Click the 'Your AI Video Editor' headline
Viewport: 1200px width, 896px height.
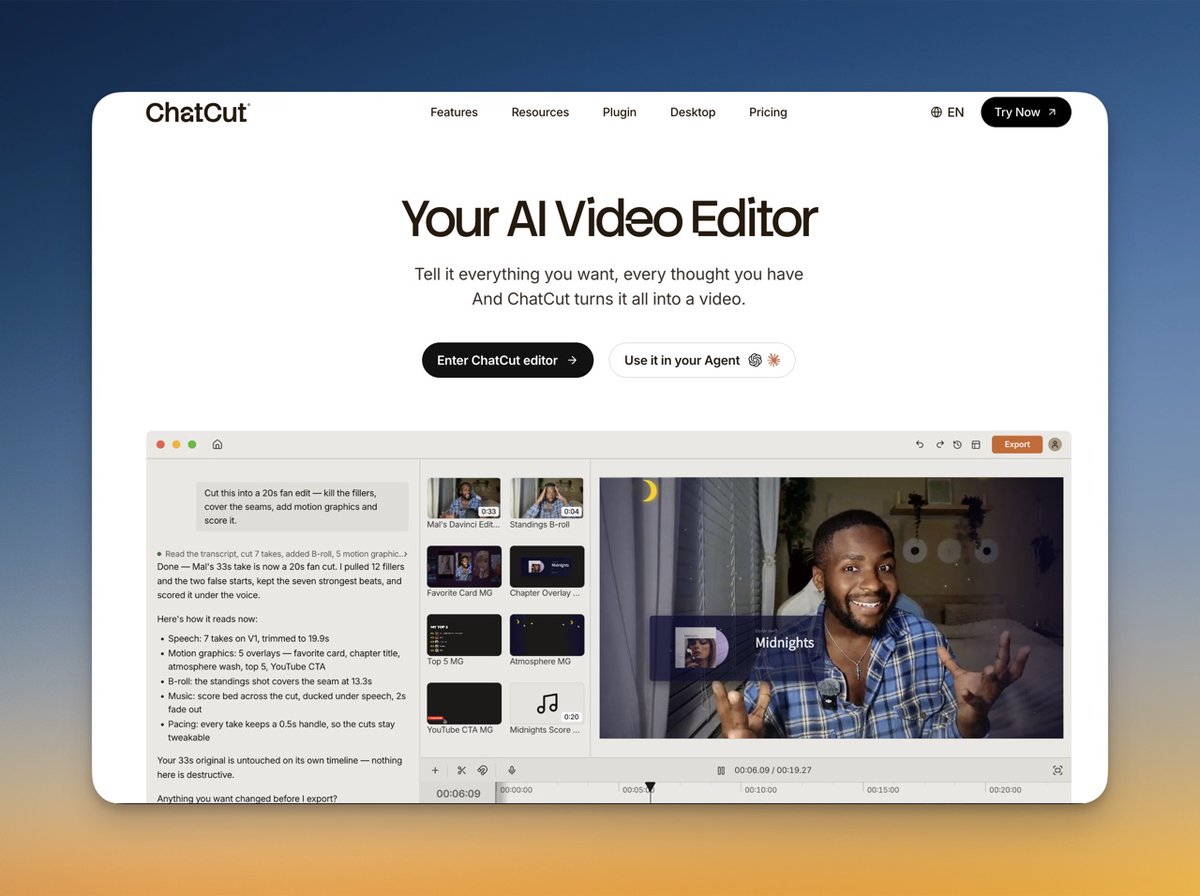pos(609,218)
